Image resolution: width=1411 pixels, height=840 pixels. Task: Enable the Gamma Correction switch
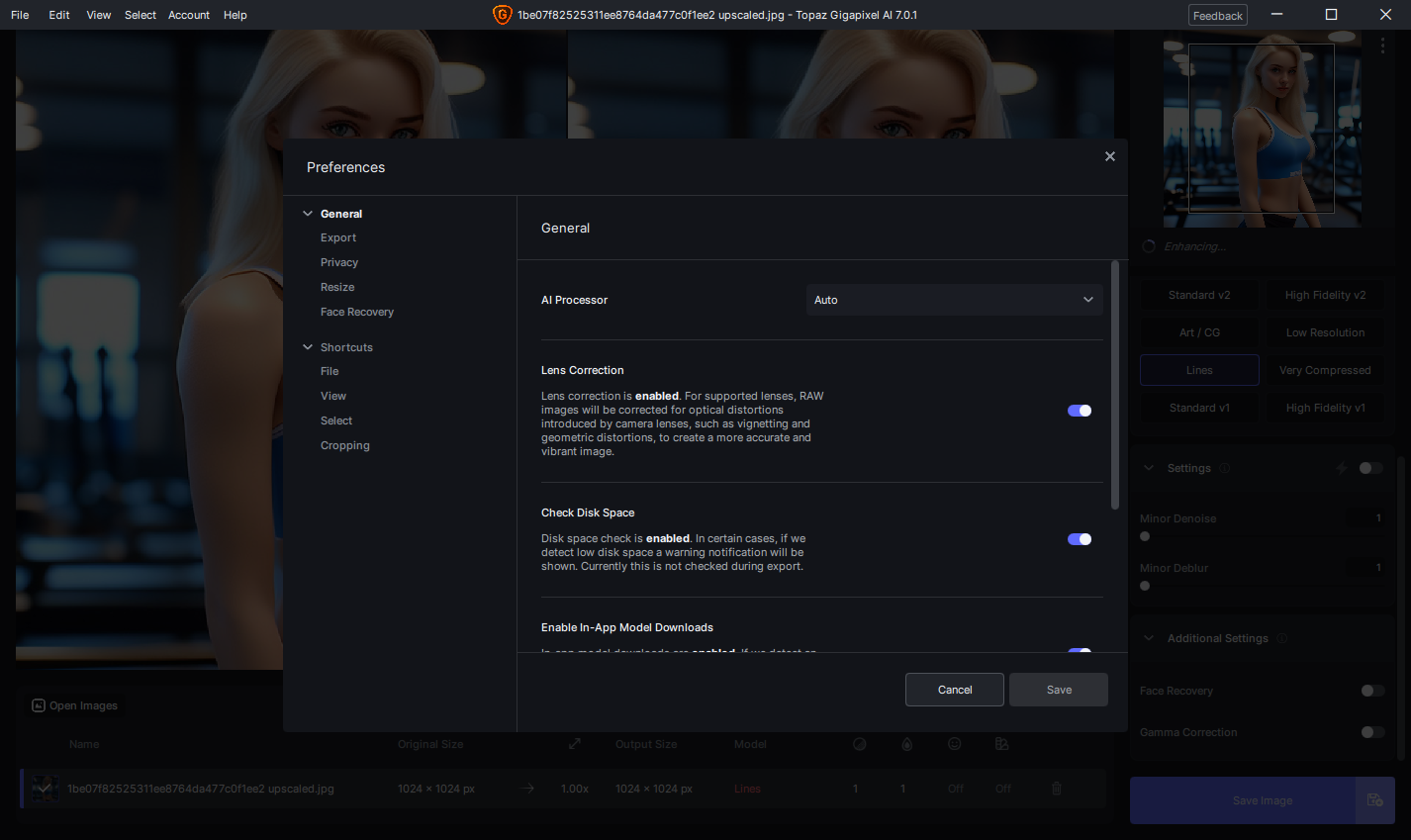point(1372,732)
